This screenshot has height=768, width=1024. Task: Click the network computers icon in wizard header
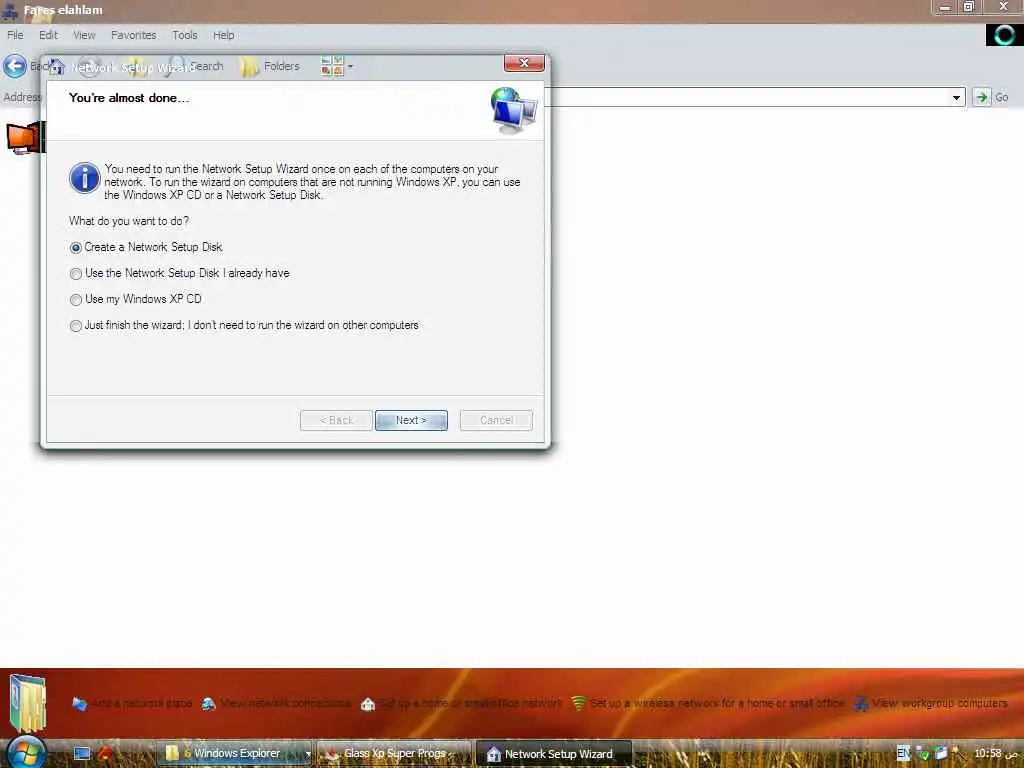click(x=514, y=110)
